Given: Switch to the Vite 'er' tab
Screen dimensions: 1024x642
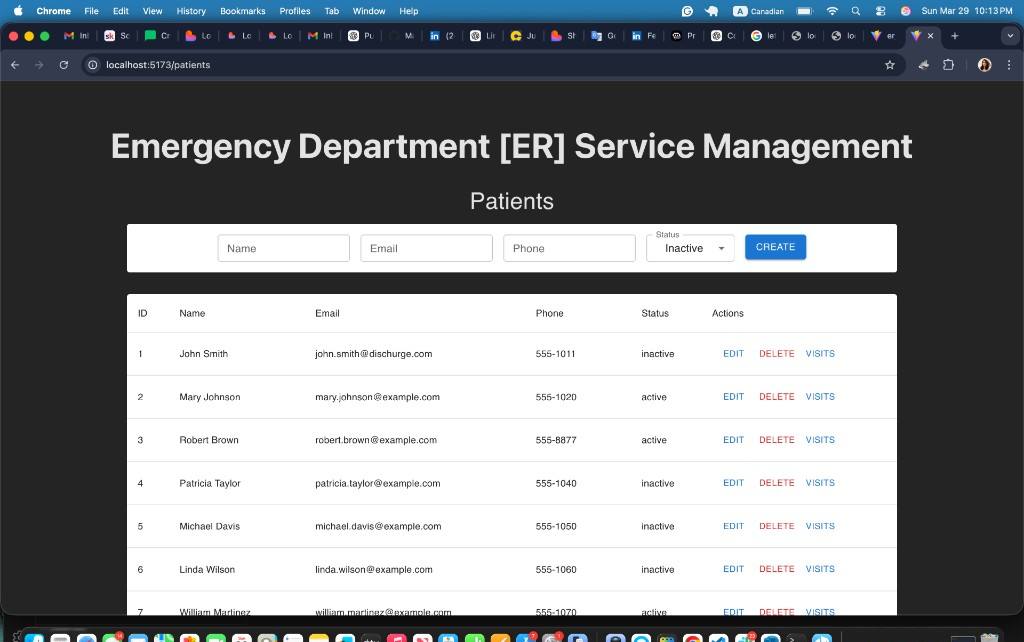Looking at the screenshot, I should [884, 36].
